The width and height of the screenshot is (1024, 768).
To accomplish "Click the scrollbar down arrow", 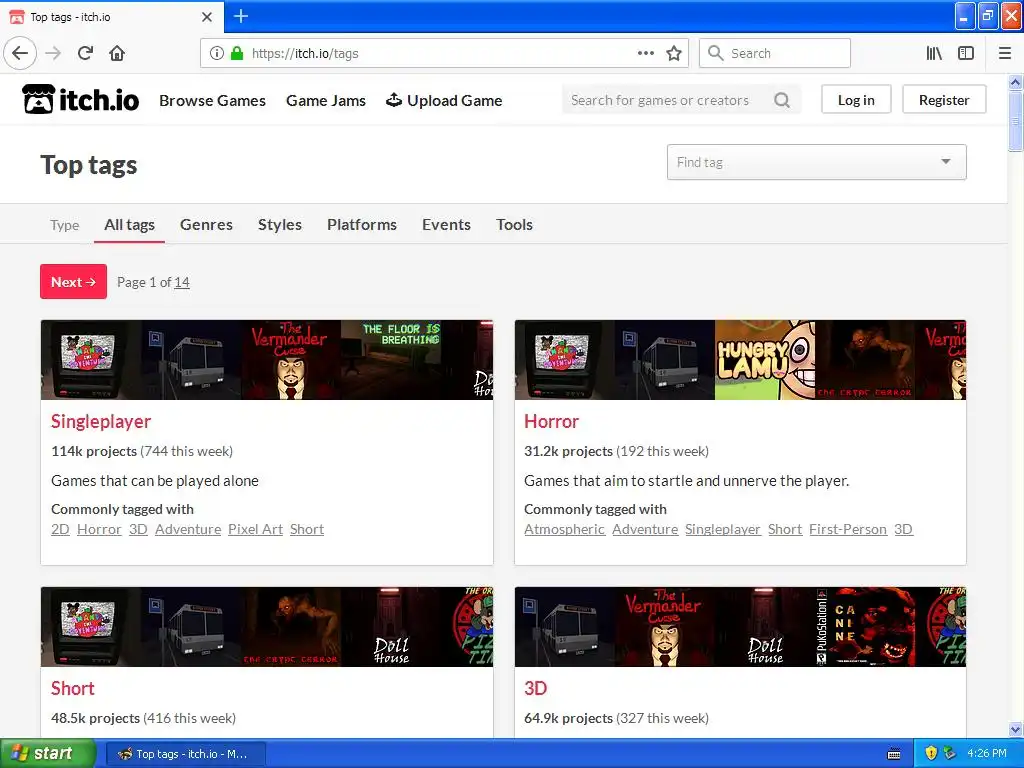I will [1015, 729].
